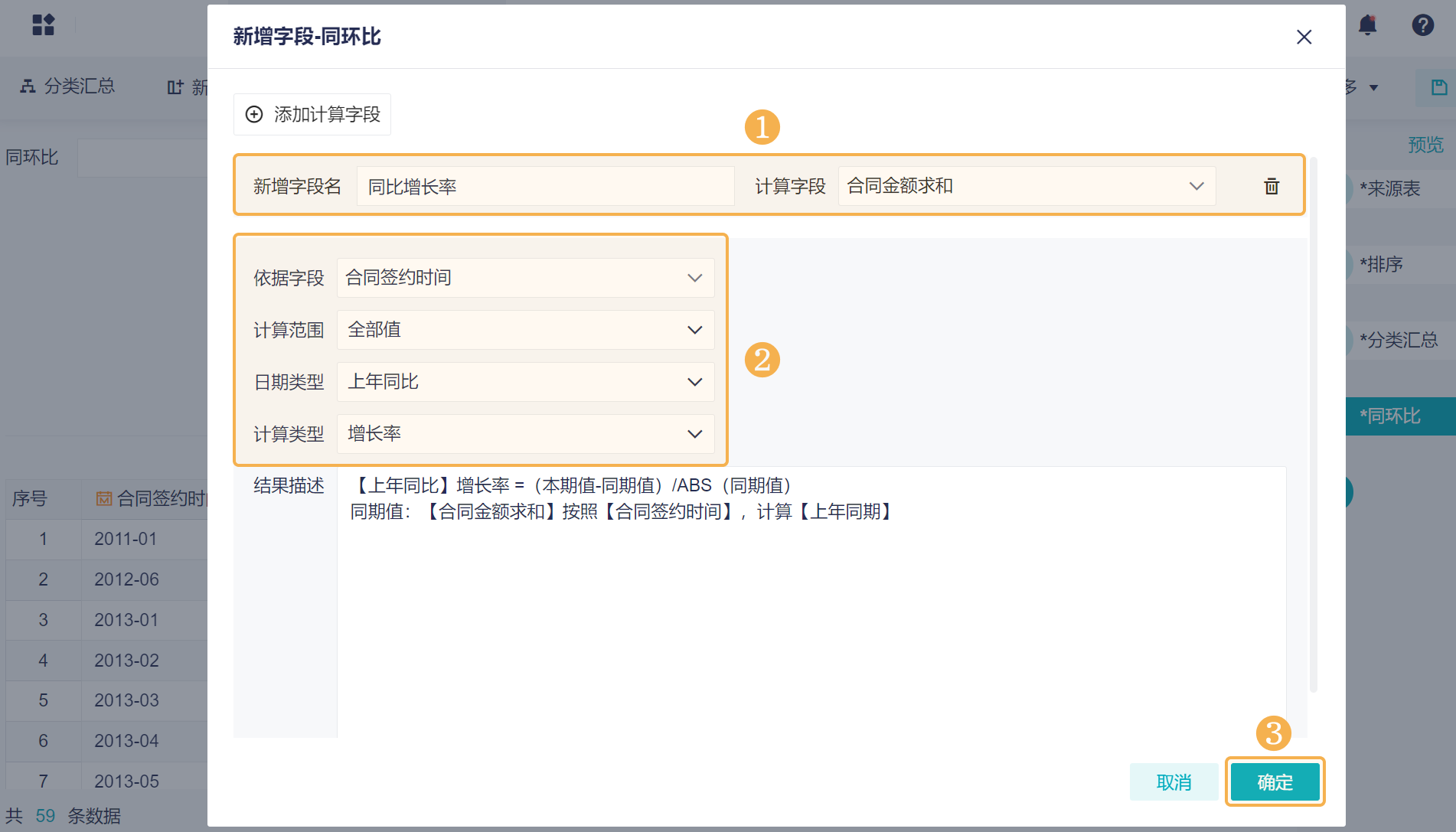Click the trash icon to delete calculation field
This screenshot has width=1456, height=832.
(x=1271, y=186)
